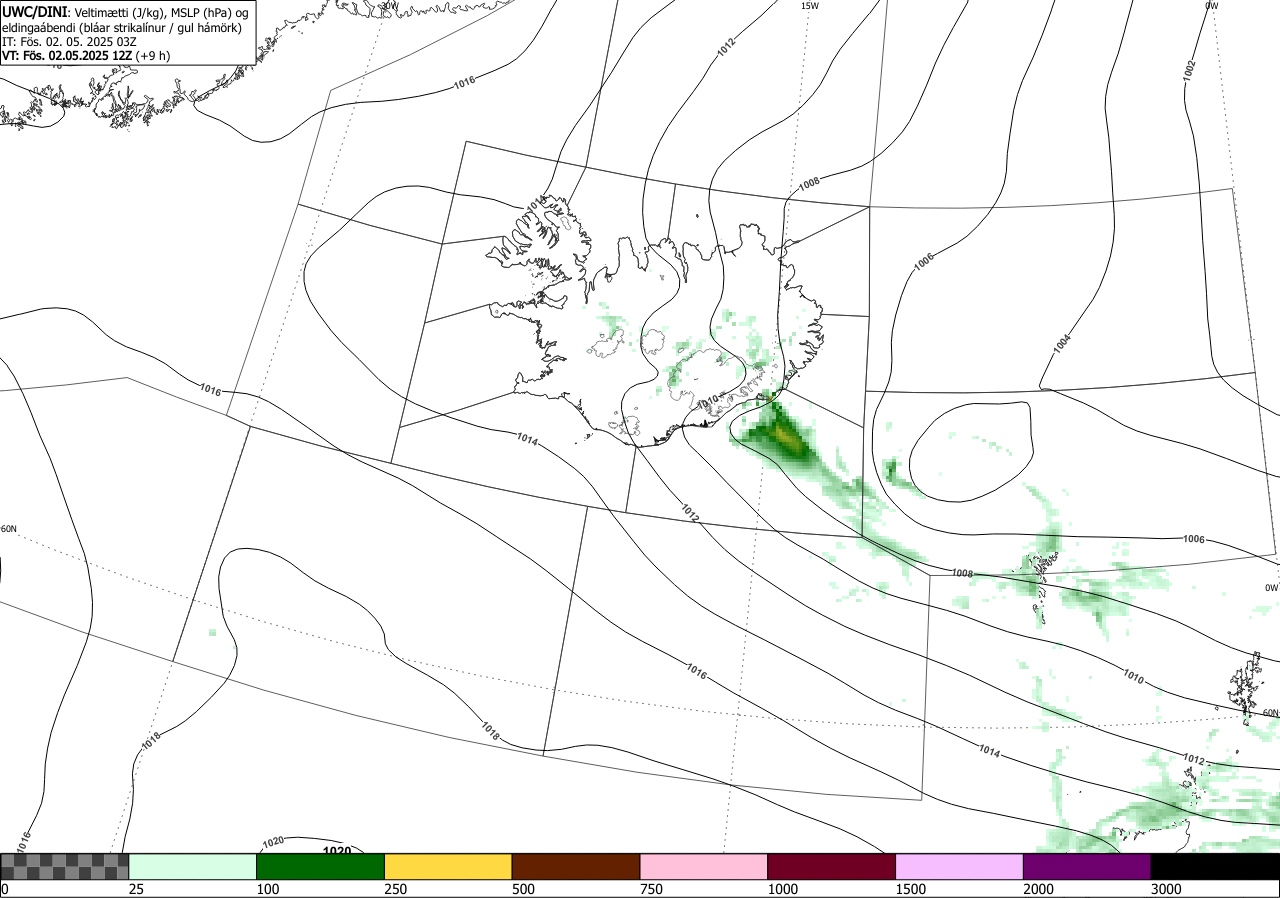The height and width of the screenshot is (898, 1280).
Task: Click the '1004' isobar label
Action: pos(1062,344)
